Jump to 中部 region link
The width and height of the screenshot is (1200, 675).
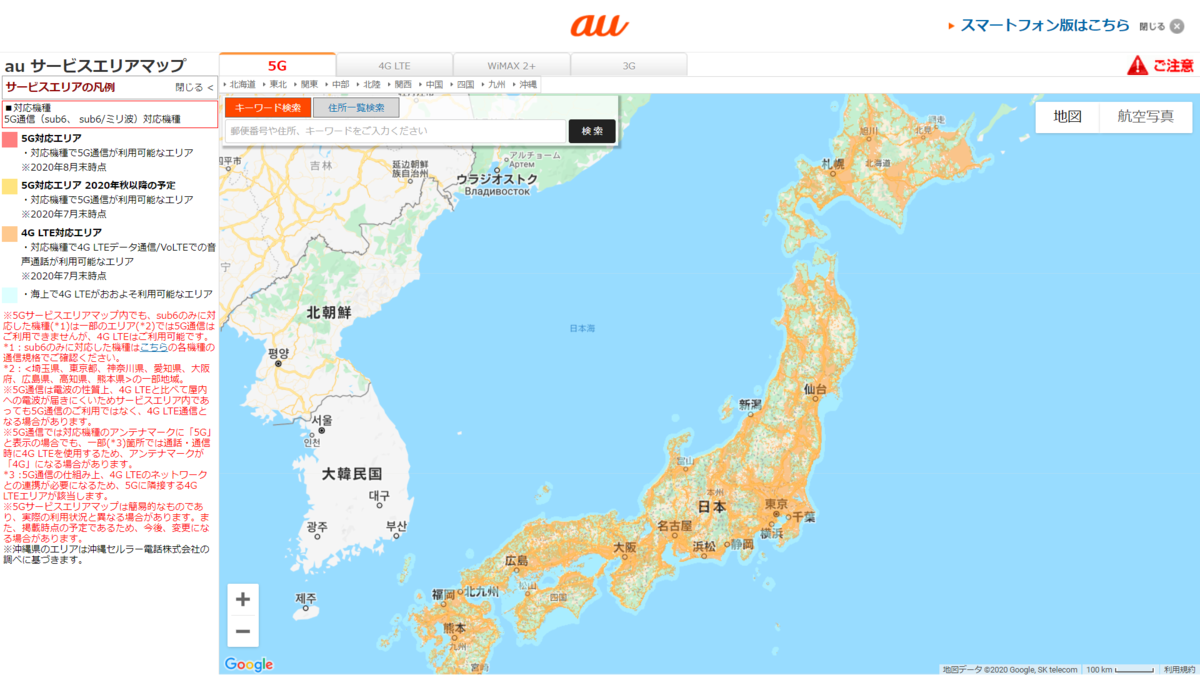tap(339, 85)
